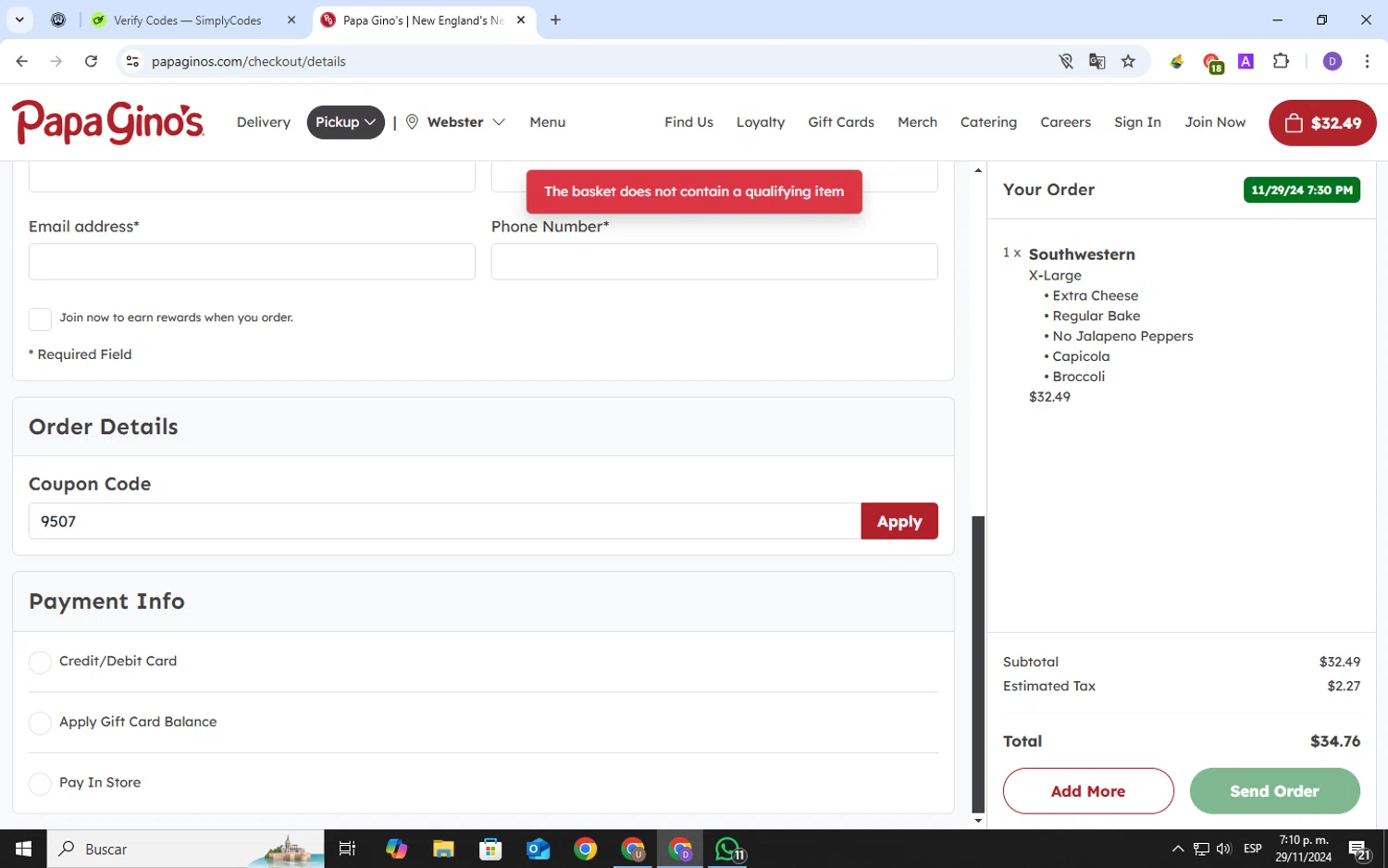Select Pay In Store option
The image size is (1388, 868).
40,784
